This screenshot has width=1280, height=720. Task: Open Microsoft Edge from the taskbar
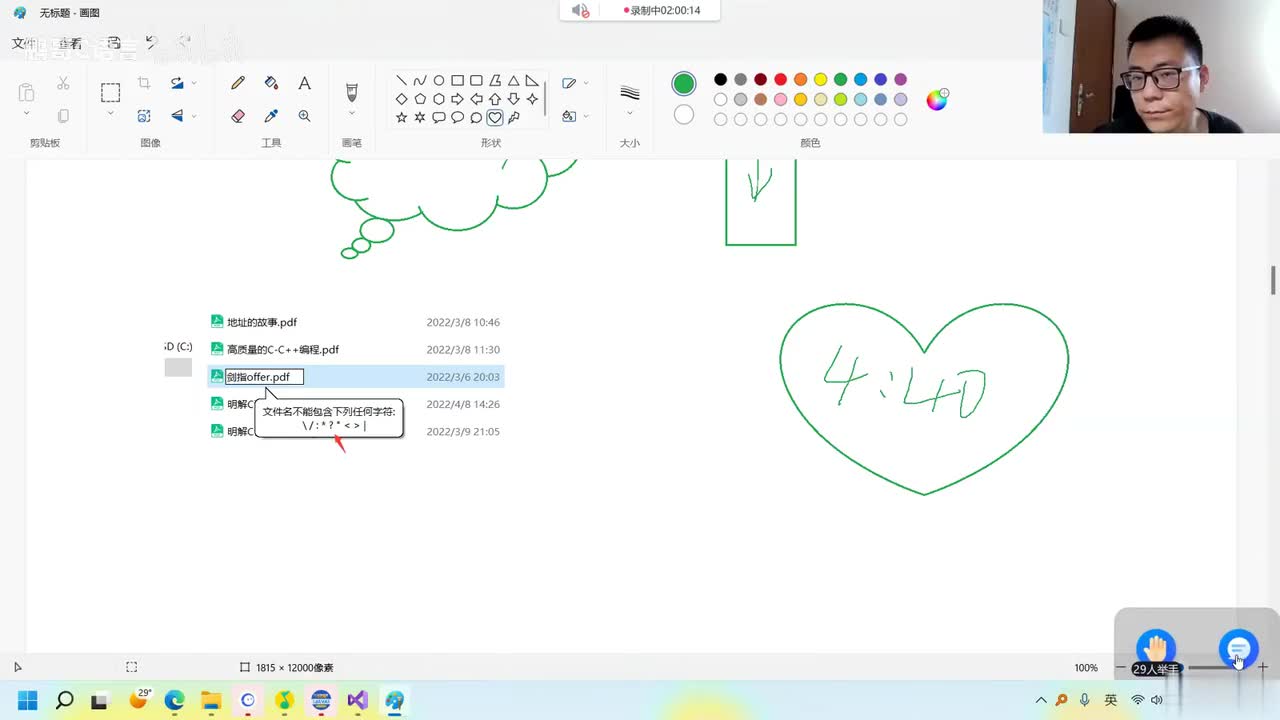point(174,700)
